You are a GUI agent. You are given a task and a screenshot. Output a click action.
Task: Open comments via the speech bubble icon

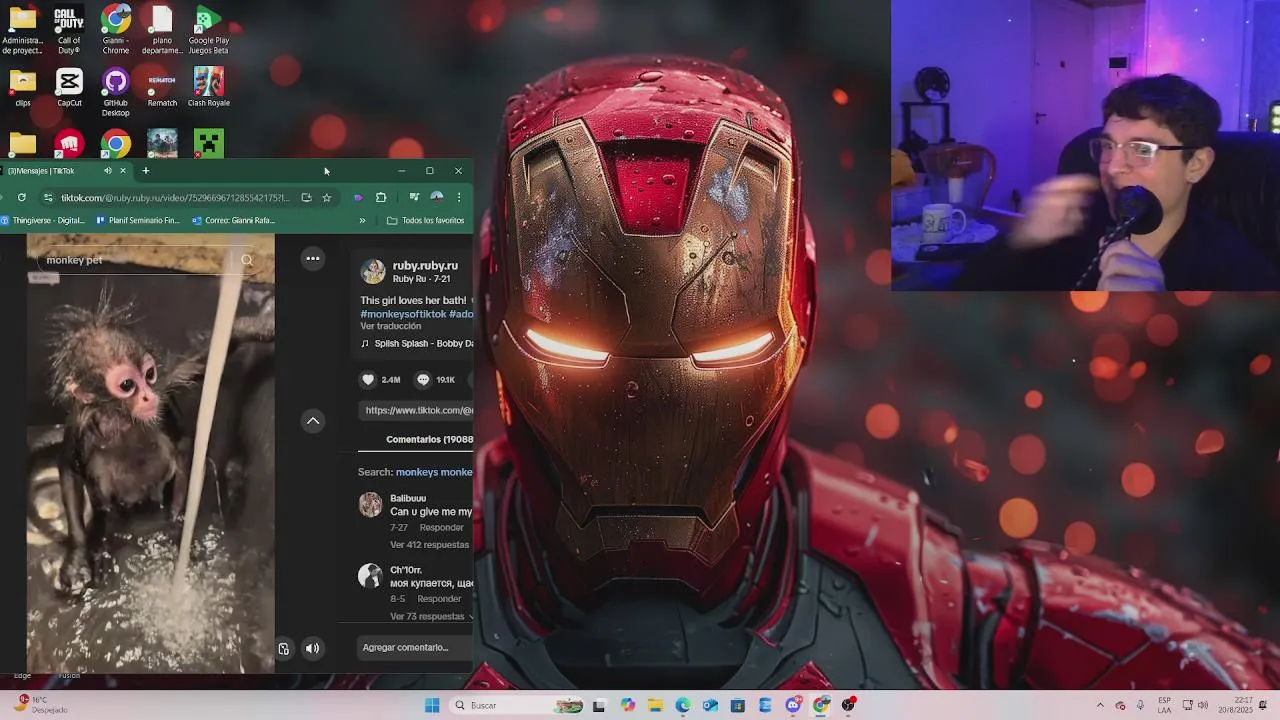click(x=423, y=379)
